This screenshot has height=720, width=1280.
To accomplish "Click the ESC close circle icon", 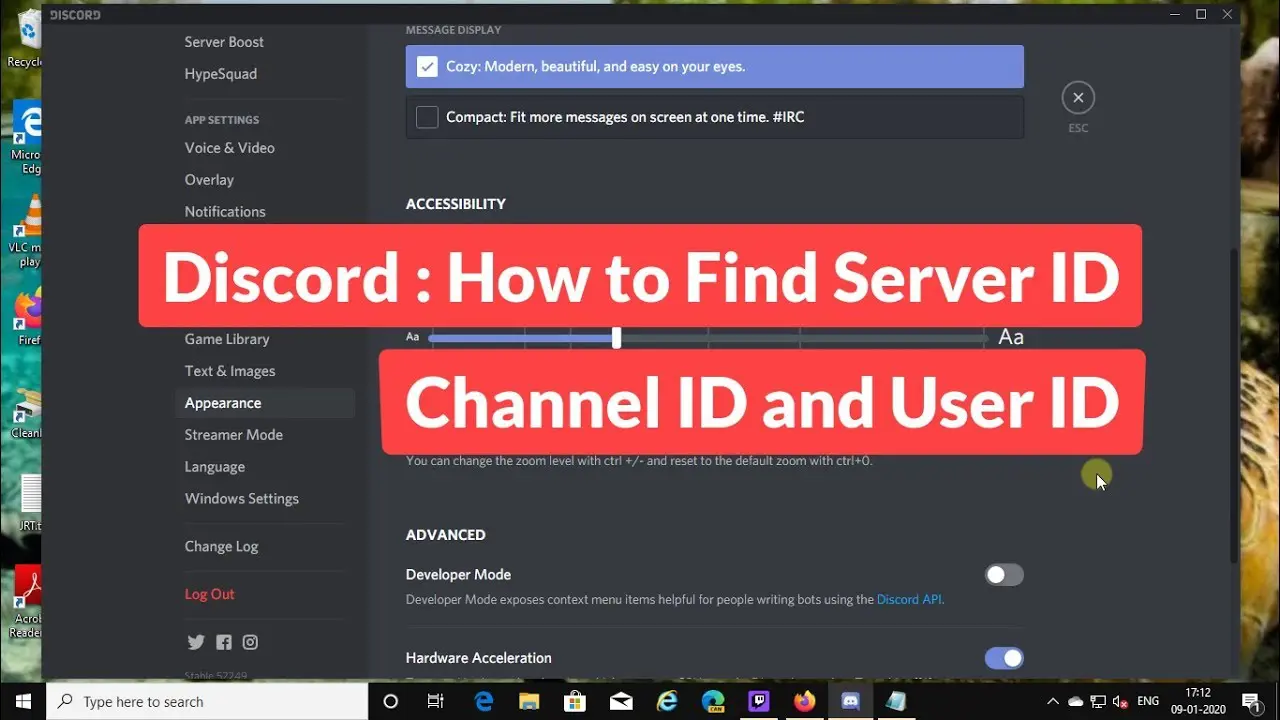I will tap(1078, 97).
